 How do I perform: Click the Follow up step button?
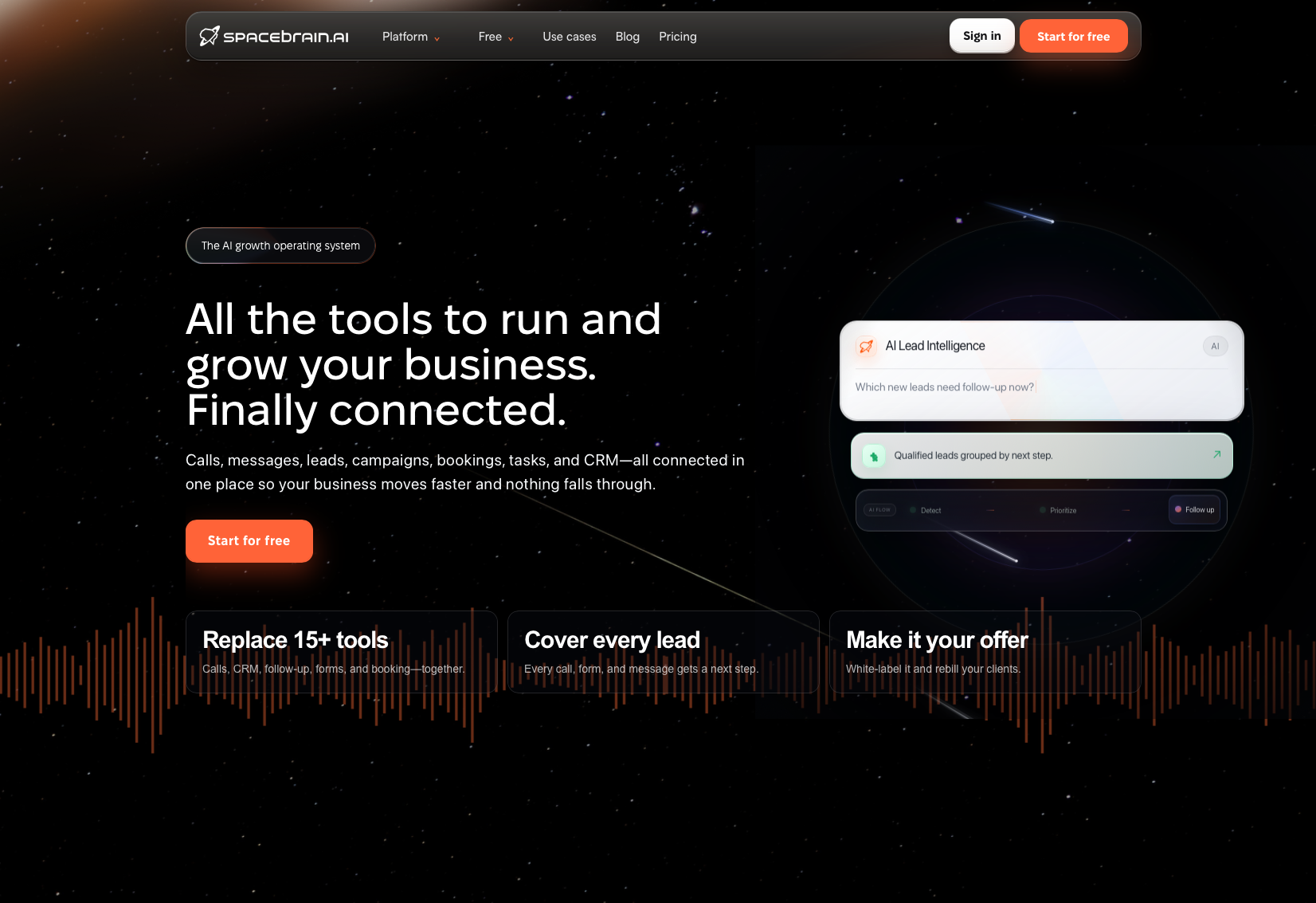(x=1194, y=510)
